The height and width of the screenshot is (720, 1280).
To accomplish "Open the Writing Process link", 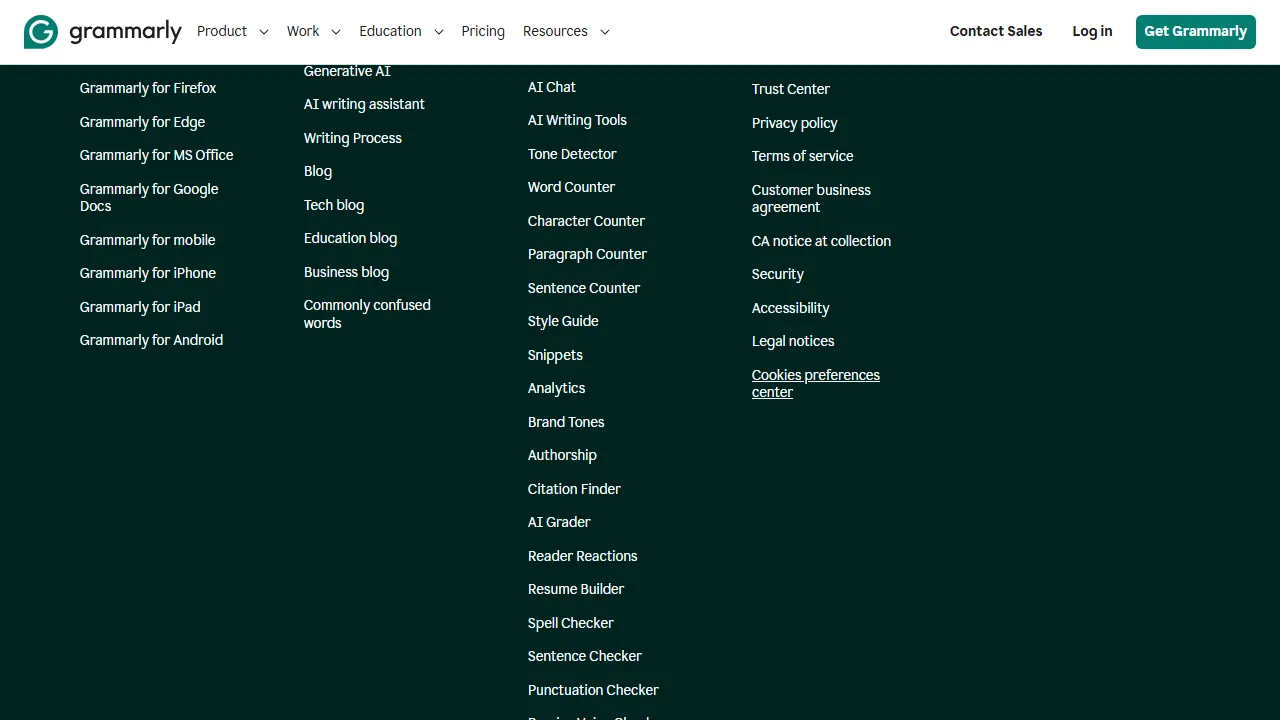I will pyautogui.click(x=353, y=138).
